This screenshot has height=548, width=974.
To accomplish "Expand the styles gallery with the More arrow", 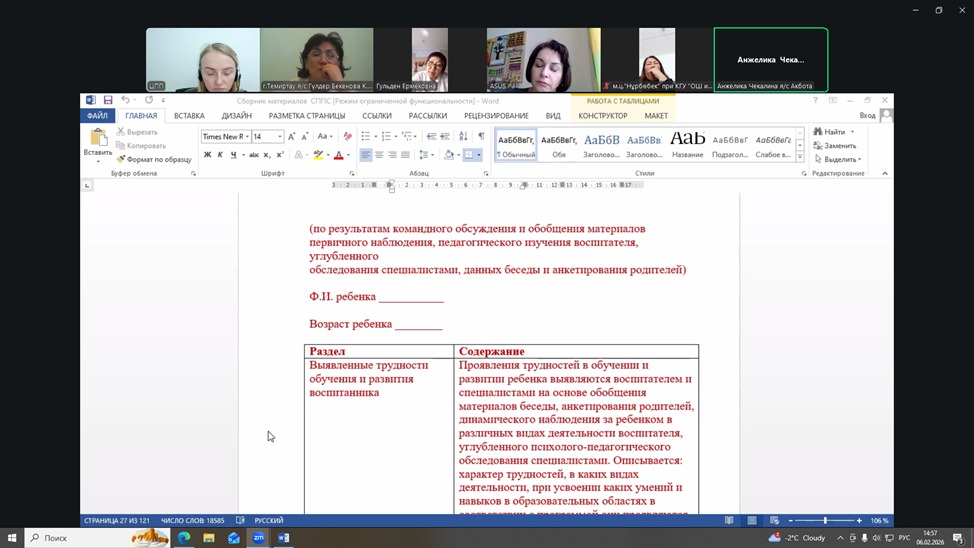I will [800, 157].
